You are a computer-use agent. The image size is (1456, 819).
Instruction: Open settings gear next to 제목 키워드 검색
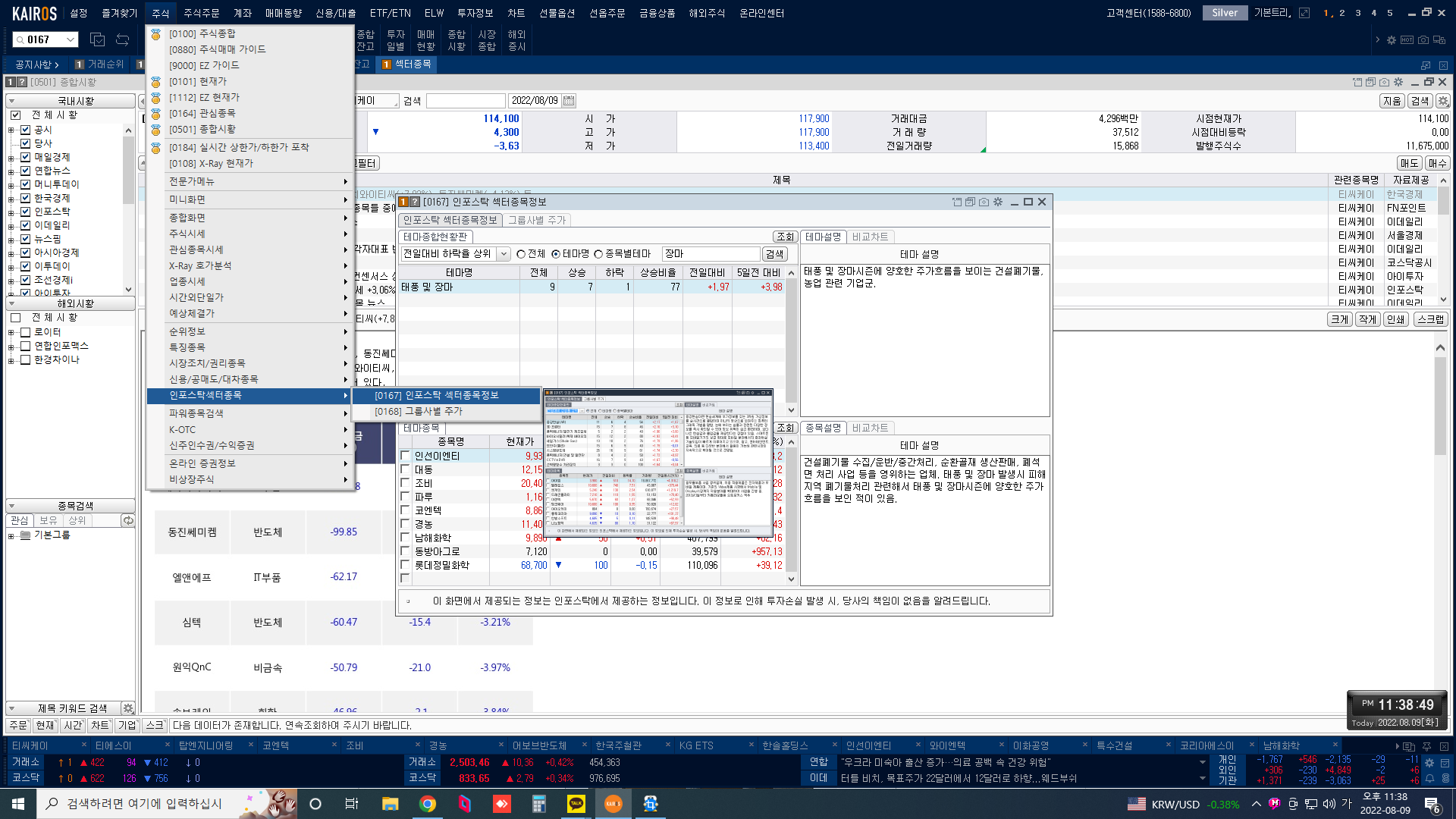(128, 708)
